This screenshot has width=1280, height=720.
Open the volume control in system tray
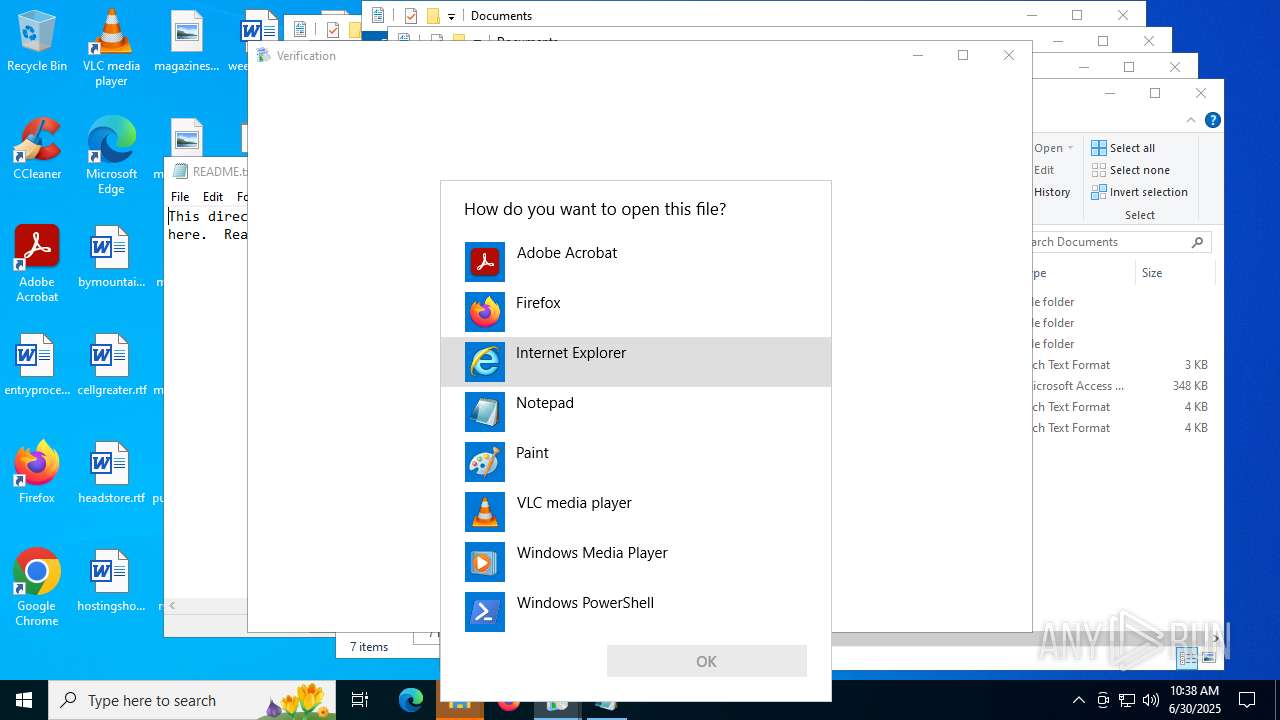coord(1151,700)
